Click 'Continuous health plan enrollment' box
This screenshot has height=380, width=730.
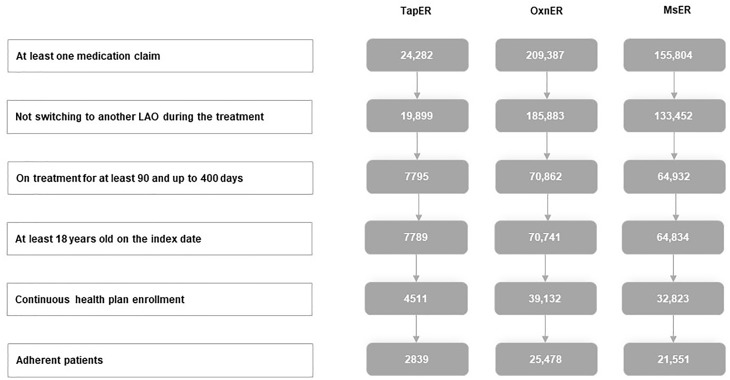tap(160, 299)
